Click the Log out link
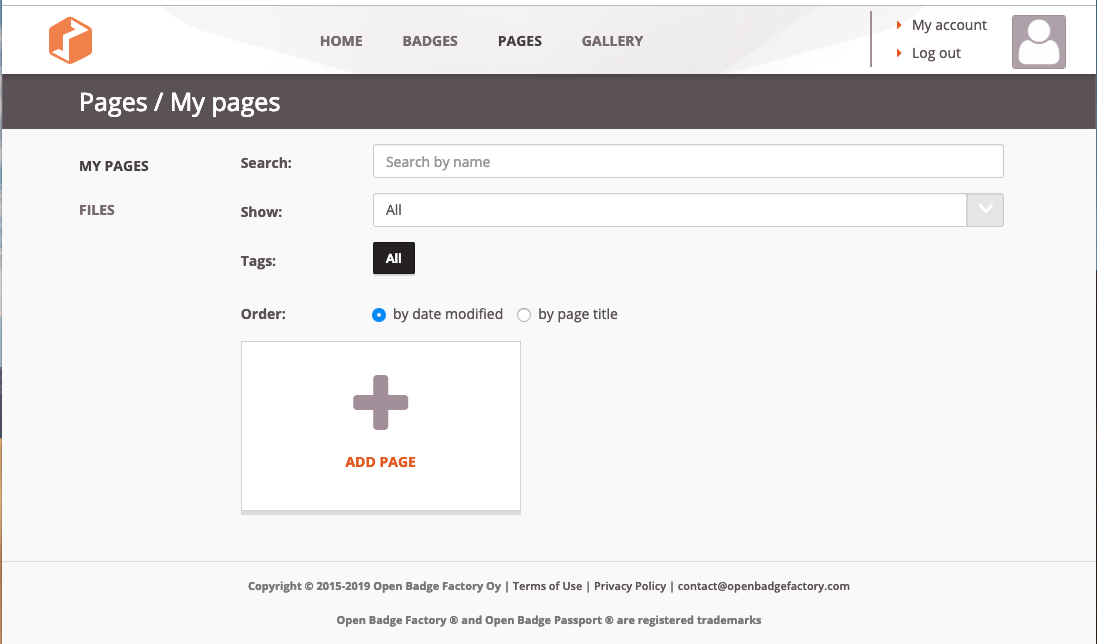This screenshot has height=644, width=1097. 936,53
